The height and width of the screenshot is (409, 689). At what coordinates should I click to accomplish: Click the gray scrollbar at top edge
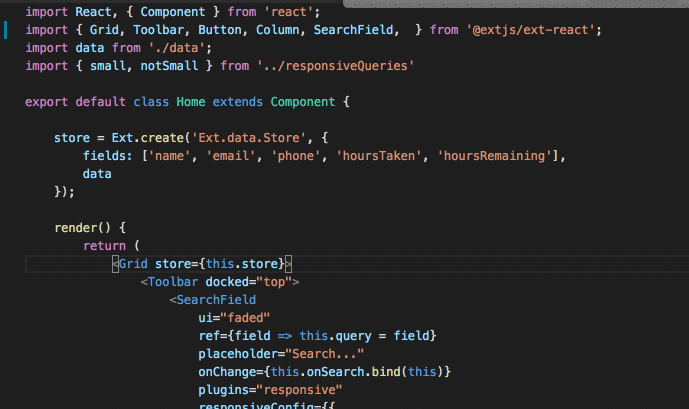point(515,4)
